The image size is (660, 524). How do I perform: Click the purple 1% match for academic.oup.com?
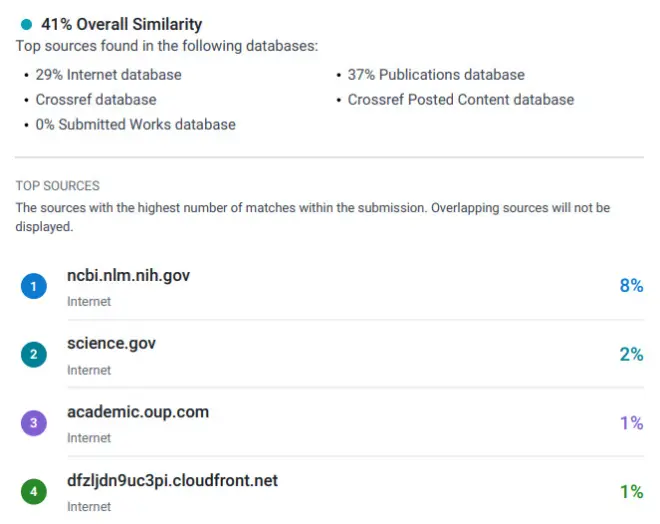pos(631,423)
